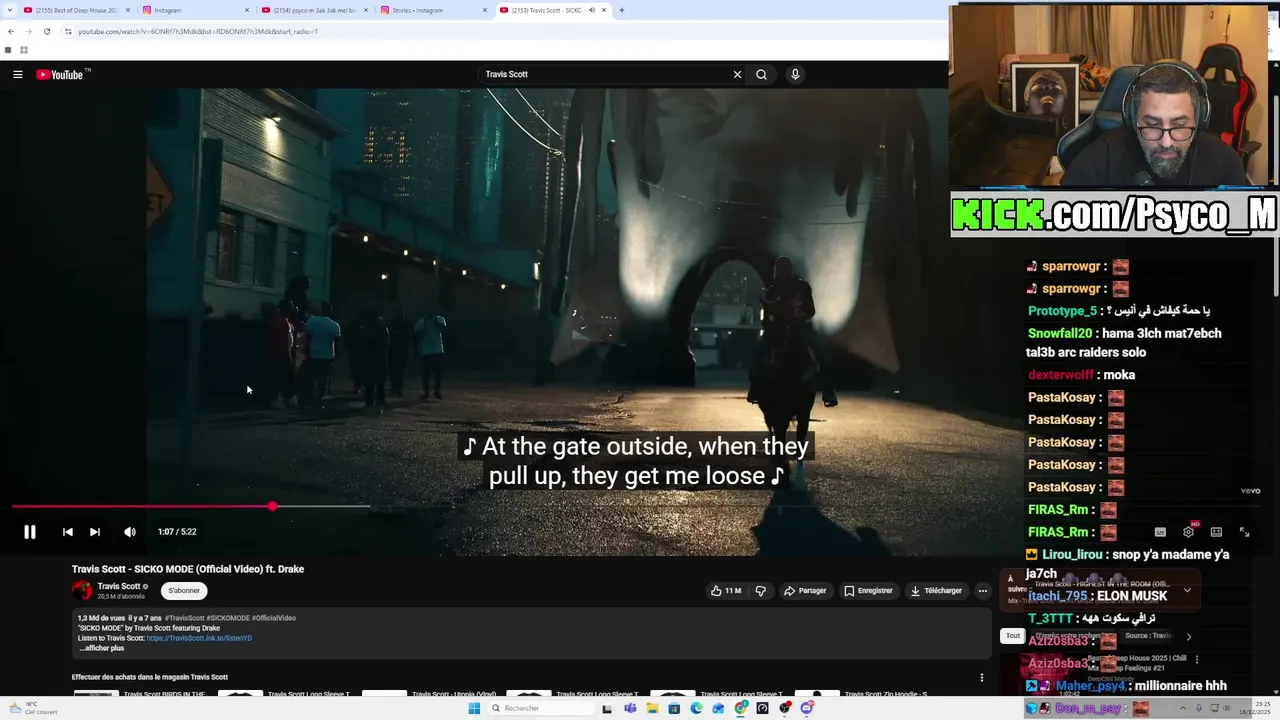Open the Travis Scott channel name link
This screenshot has width=1280, height=720.
pos(119,586)
